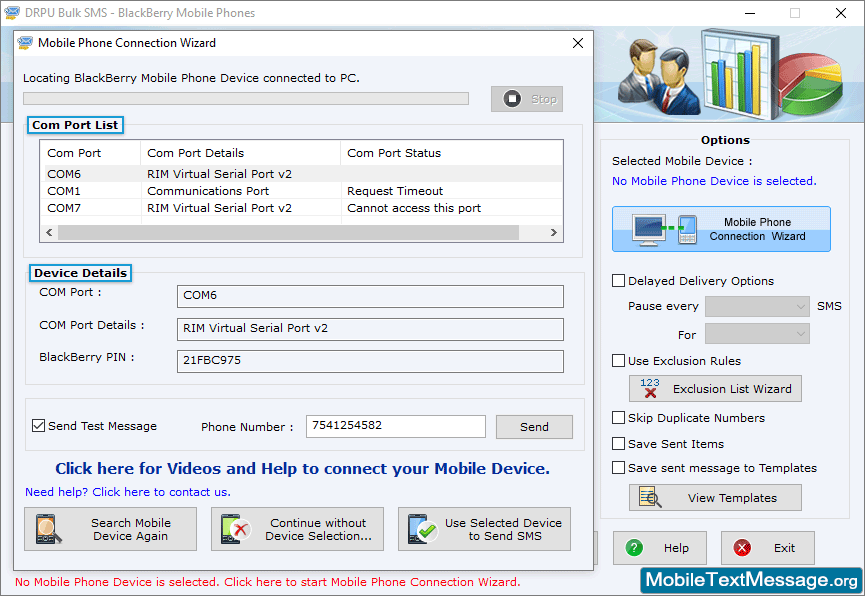Click the Stop button text
Viewport: 865px width, 596px height.
tap(544, 99)
